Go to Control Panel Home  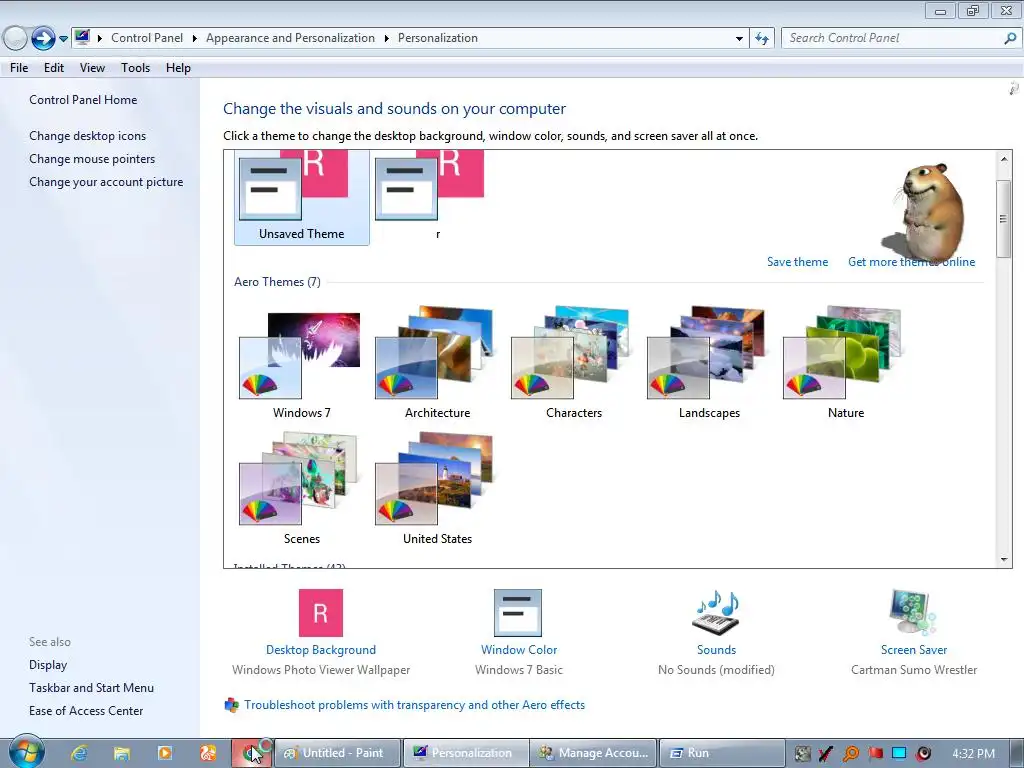pyautogui.click(x=83, y=100)
